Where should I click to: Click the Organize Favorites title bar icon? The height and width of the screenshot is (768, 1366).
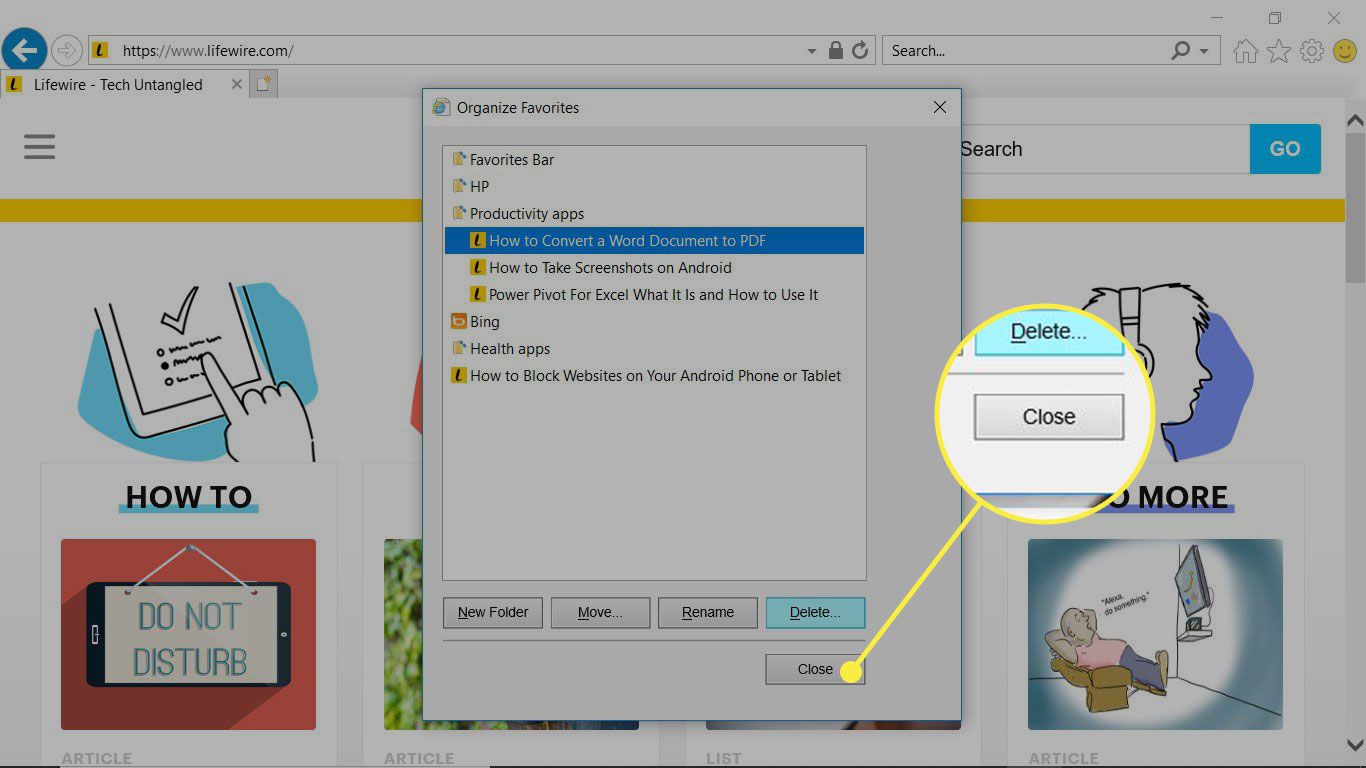[441, 107]
